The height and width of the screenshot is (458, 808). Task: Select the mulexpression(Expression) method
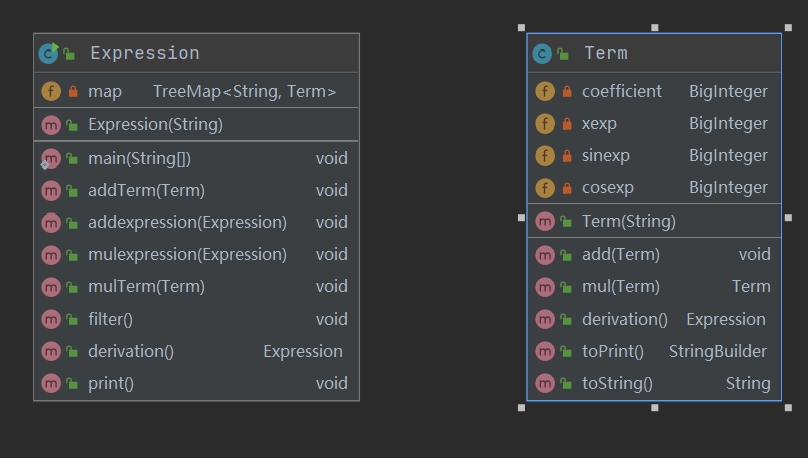187,254
